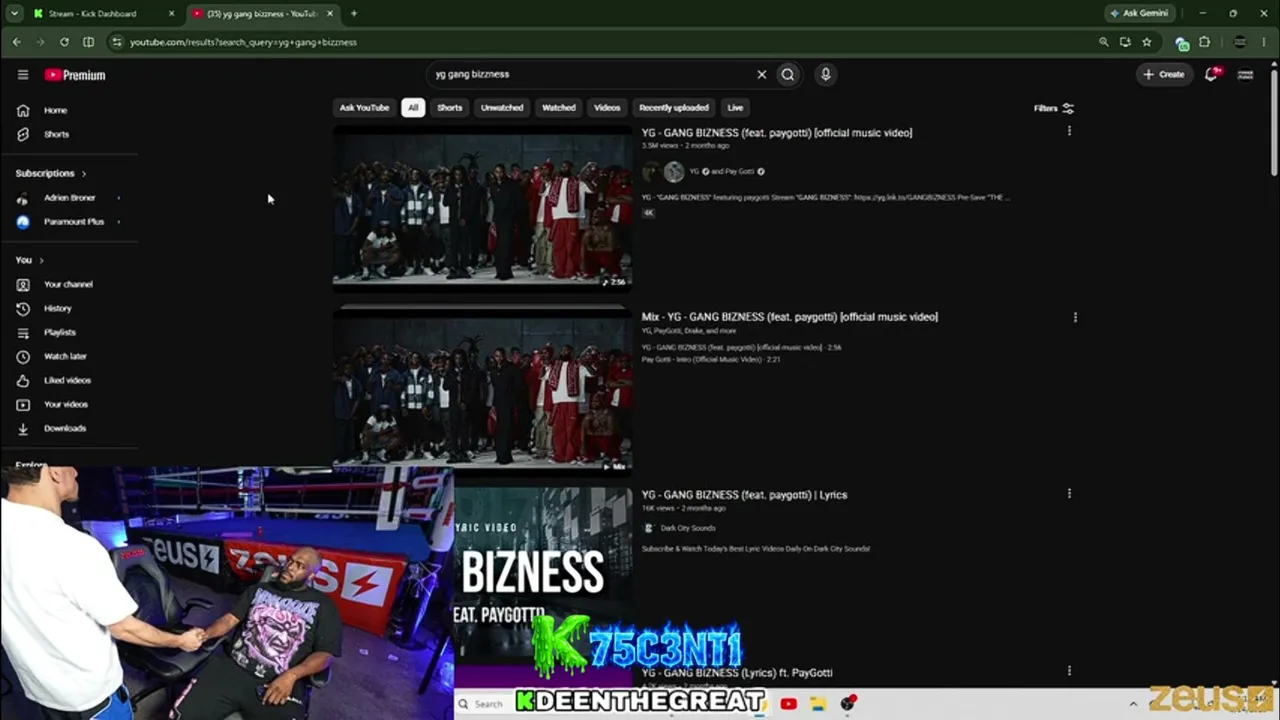This screenshot has height=720, width=1280.
Task: Reload the page in the browser
Action: click(x=64, y=42)
